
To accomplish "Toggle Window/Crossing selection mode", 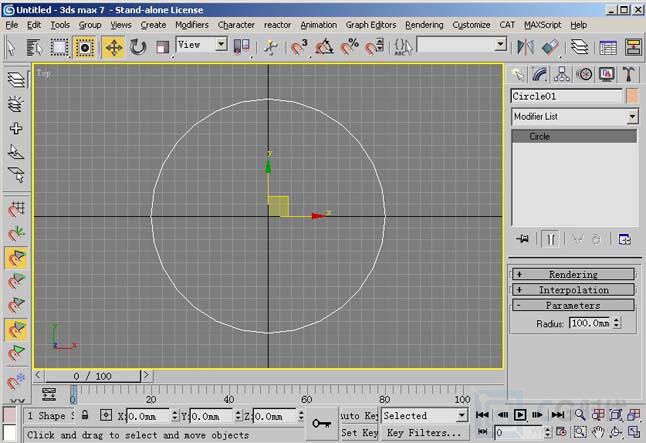I will coord(84,47).
